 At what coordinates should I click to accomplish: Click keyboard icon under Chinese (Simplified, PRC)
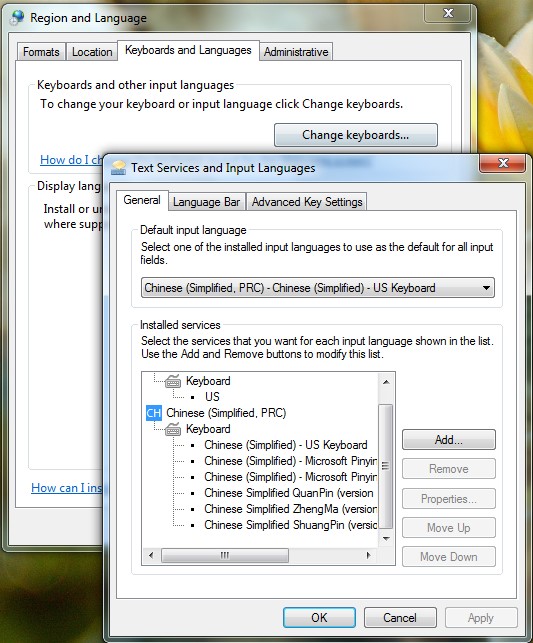pos(173,429)
